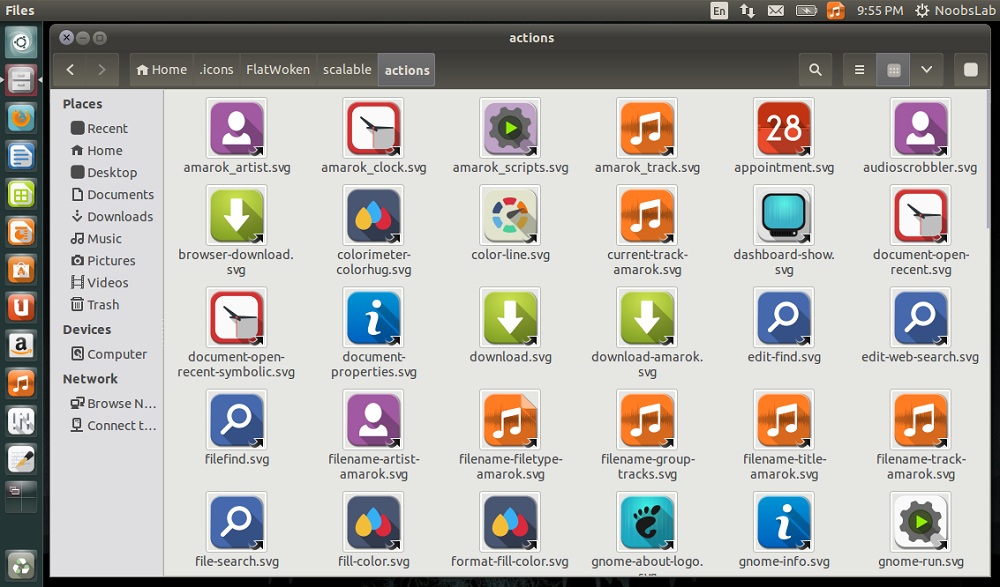Open edit-web-search.svg magnifier icon

point(920,315)
